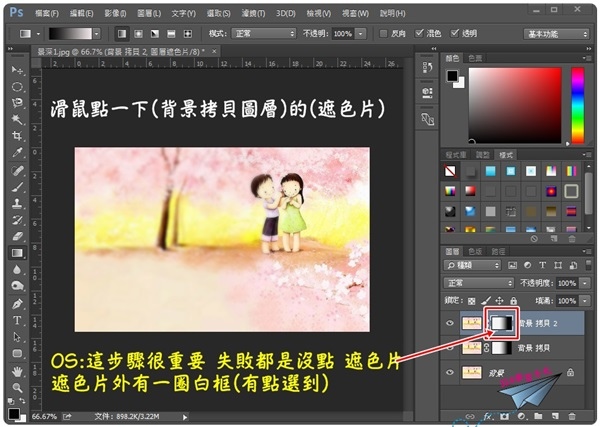Select the Hand tool
This screenshot has height=427, width=600.
tap(17, 371)
